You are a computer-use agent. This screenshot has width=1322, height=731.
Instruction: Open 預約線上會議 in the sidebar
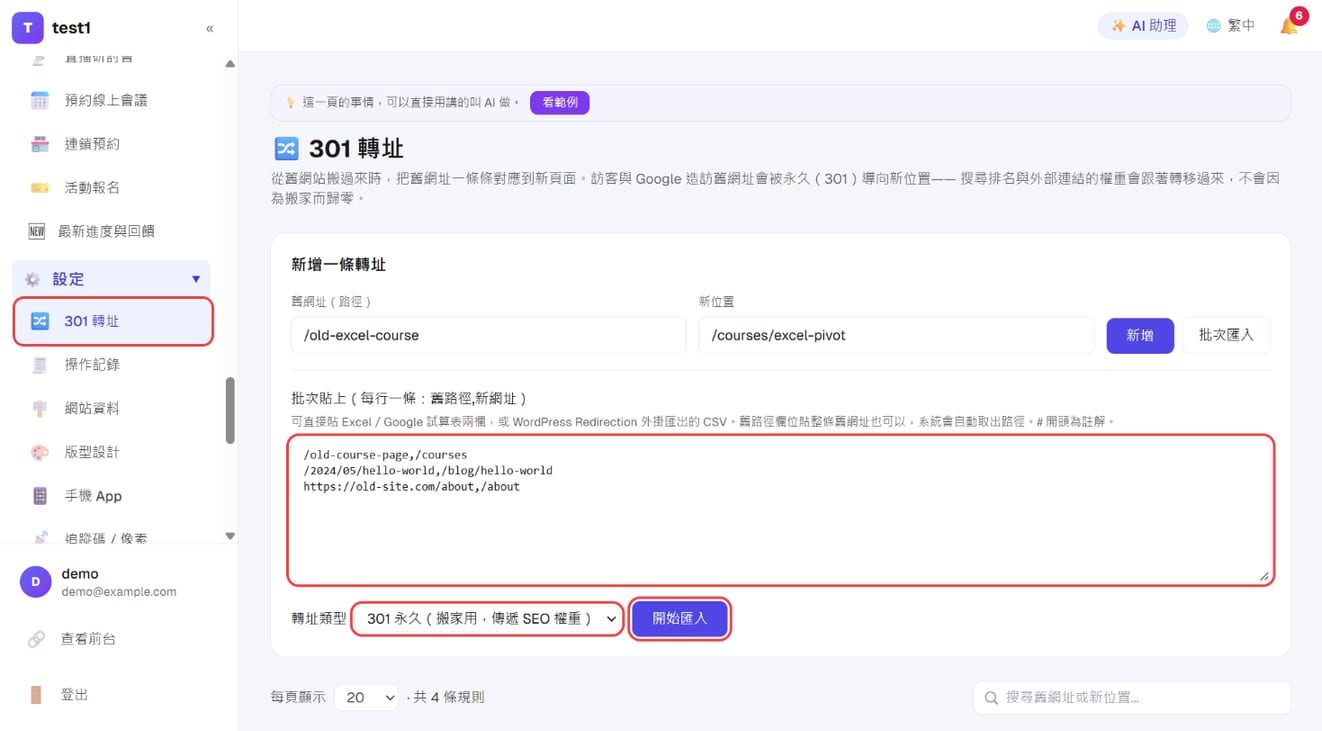pyautogui.click(x=112, y=100)
